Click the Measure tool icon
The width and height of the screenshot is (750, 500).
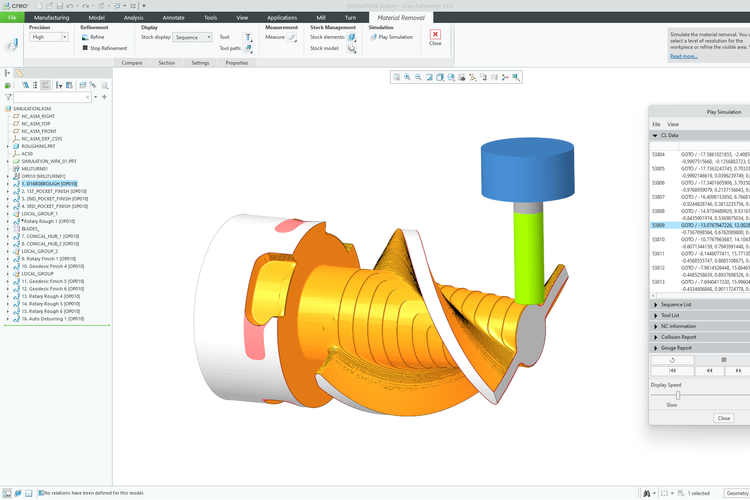[292, 38]
